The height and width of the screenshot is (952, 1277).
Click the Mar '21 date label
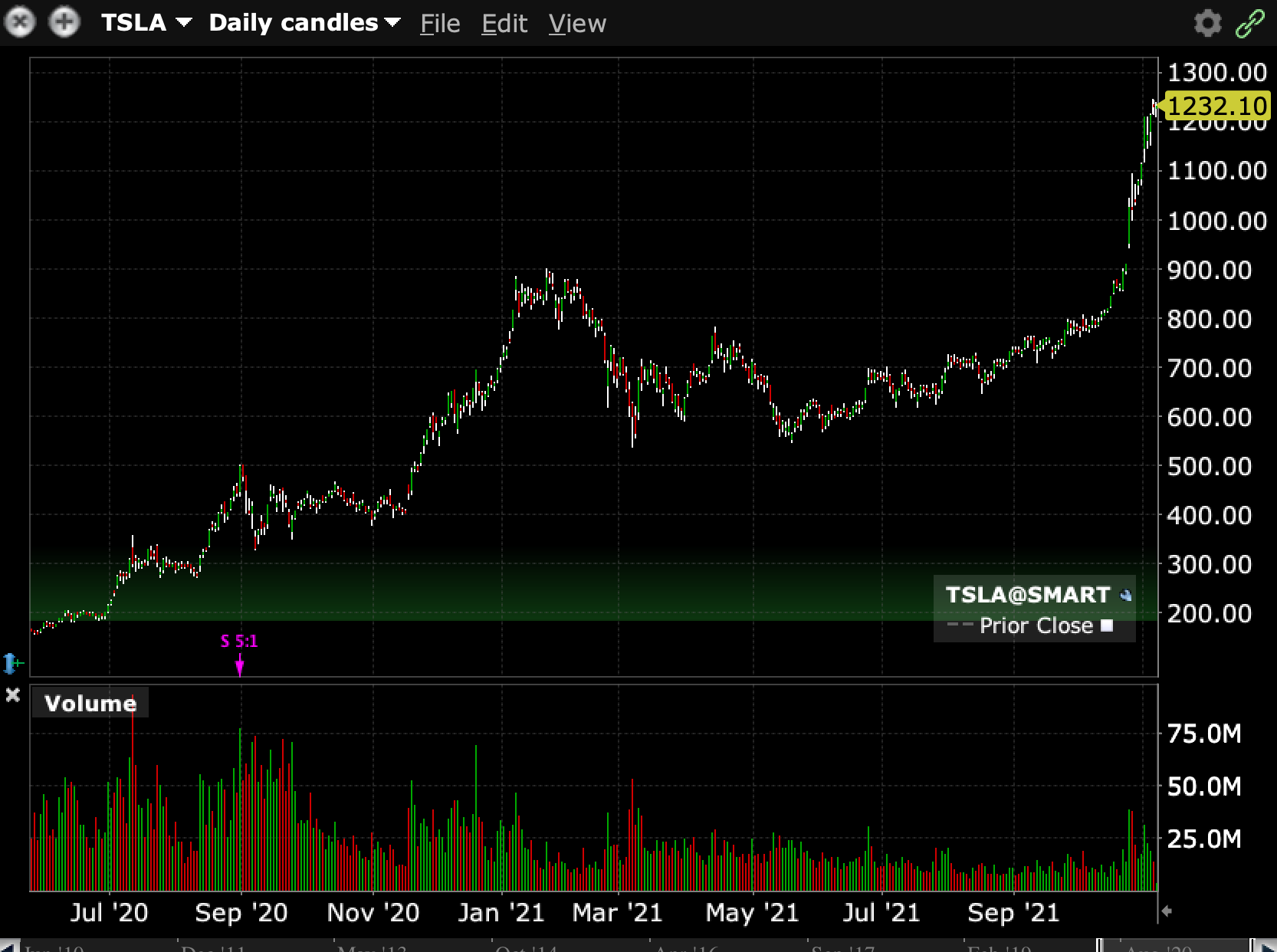click(x=617, y=913)
